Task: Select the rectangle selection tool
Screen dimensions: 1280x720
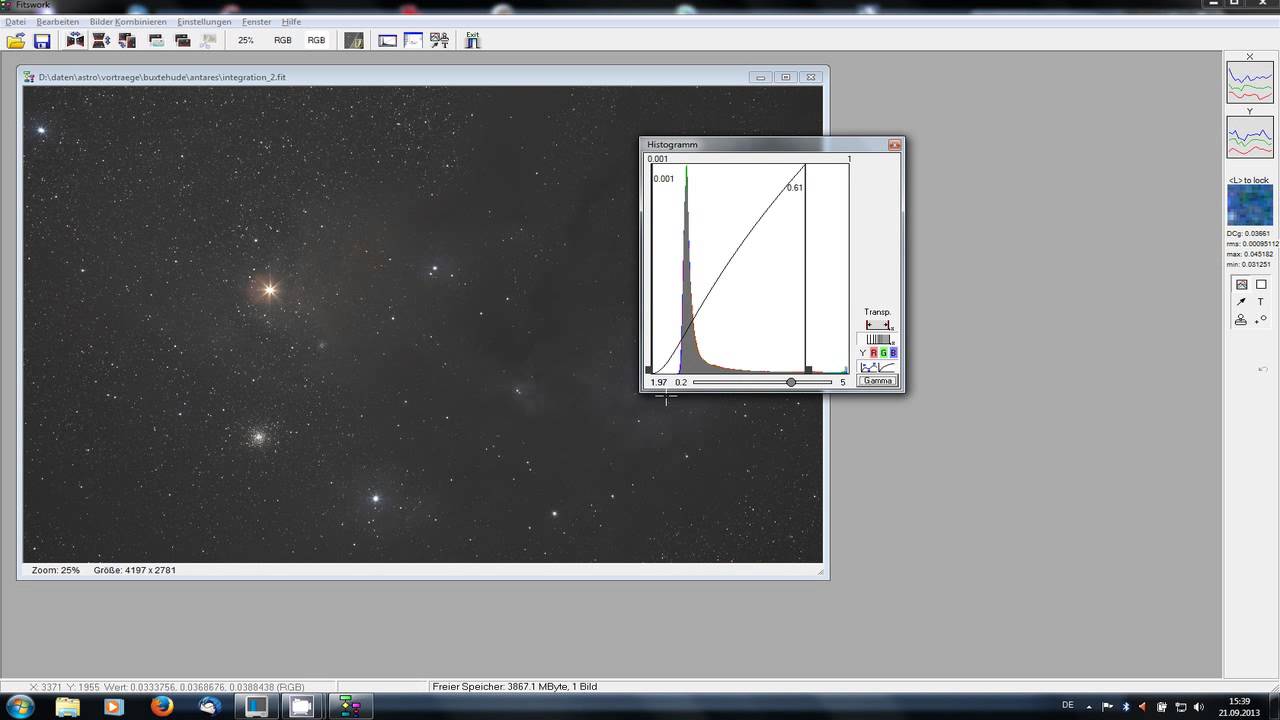Action: tap(1261, 284)
